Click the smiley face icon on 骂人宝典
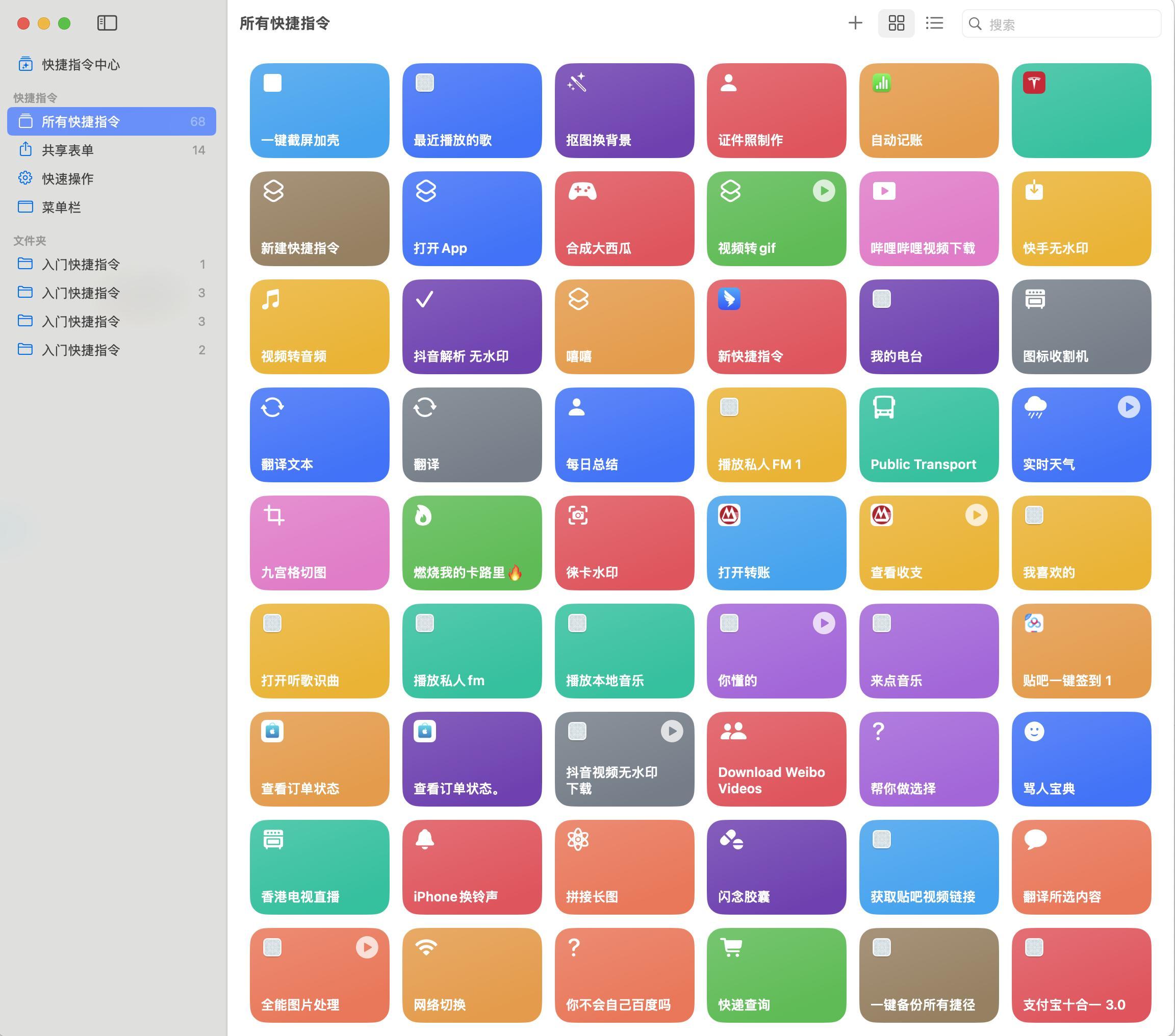This screenshot has height=1036, width=1175. [1034, 731]
